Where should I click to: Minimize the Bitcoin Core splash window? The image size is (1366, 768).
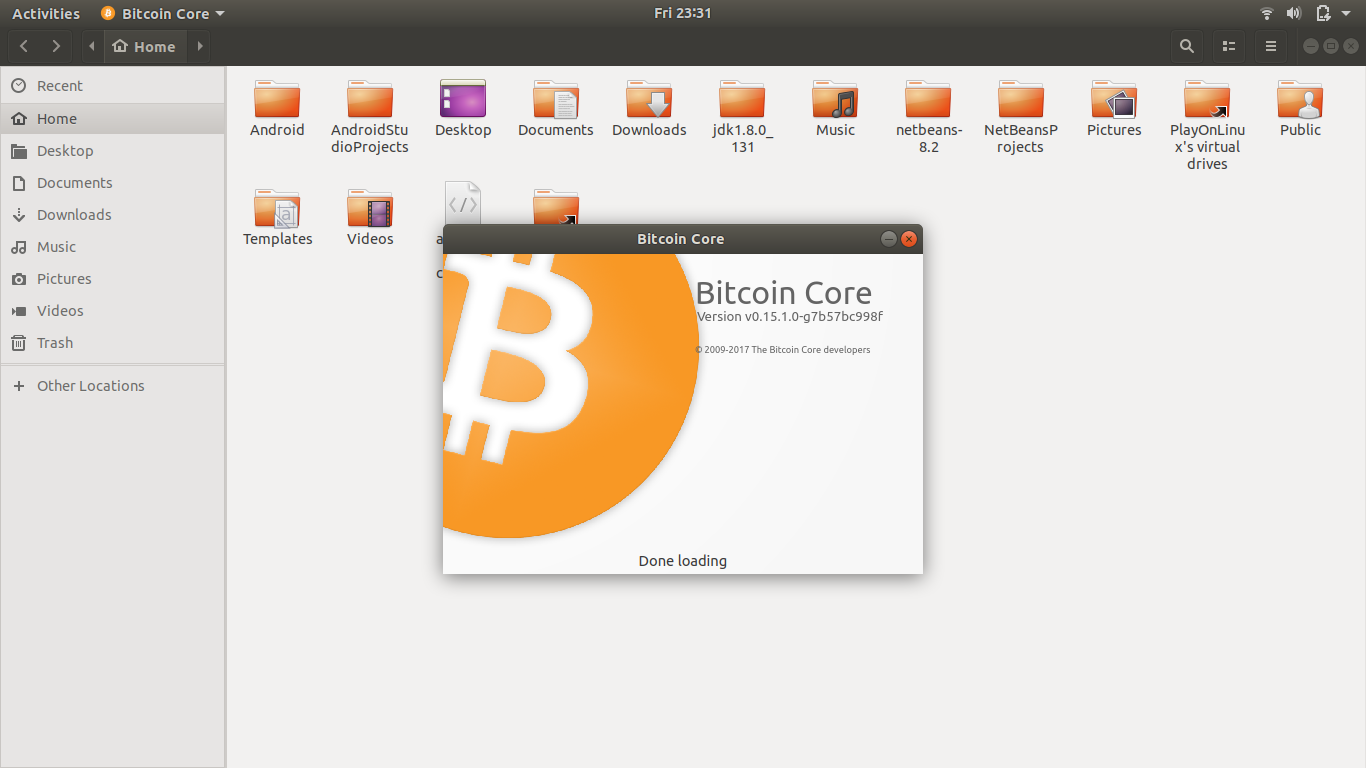click(x=888, y=239)
